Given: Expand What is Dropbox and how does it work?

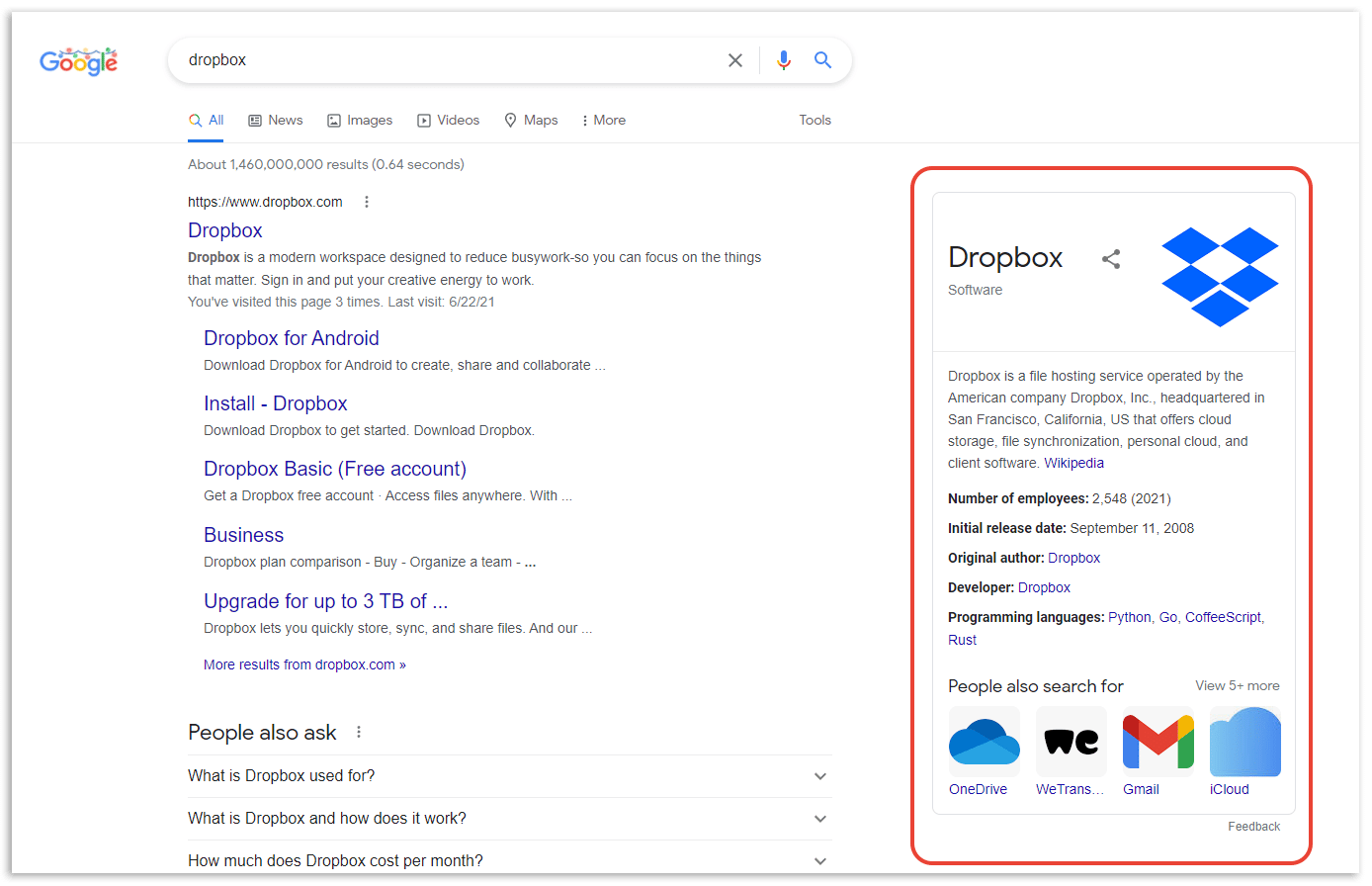Looking at the screenshot, I should pos(510,819).
